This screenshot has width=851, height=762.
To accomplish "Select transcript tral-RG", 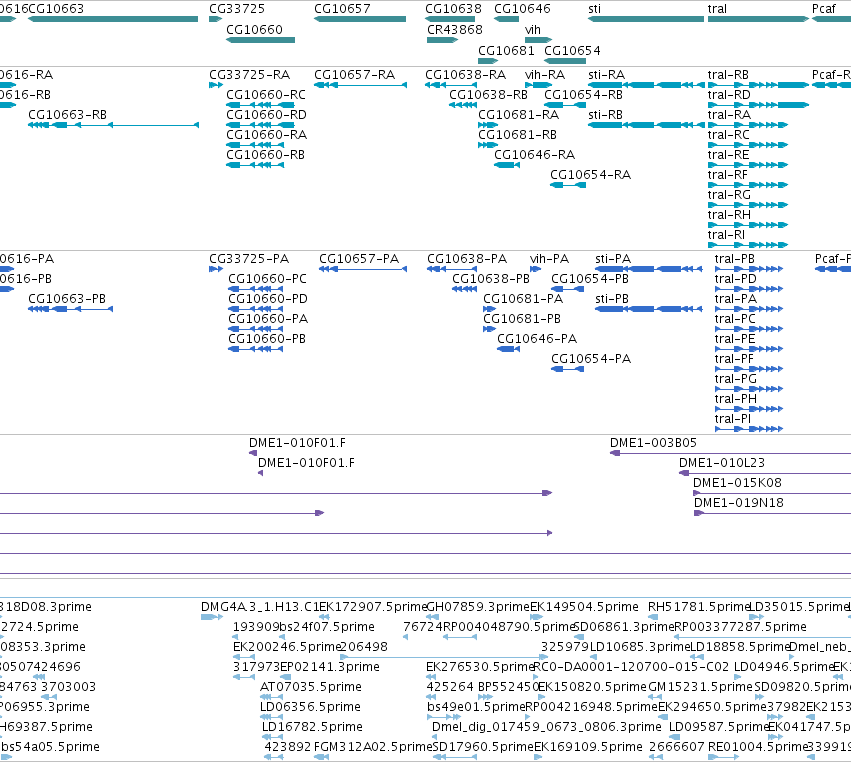I will pos(748,205).
